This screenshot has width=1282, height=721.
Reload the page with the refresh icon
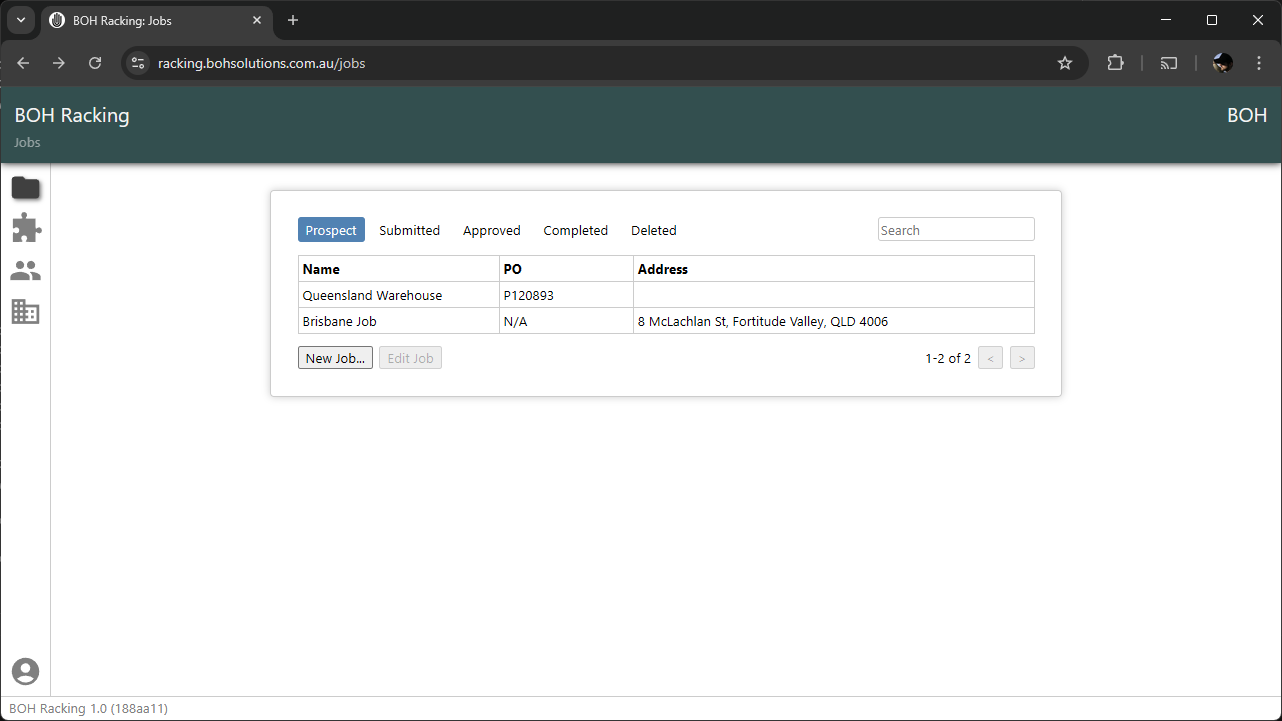tap(95, 62)
